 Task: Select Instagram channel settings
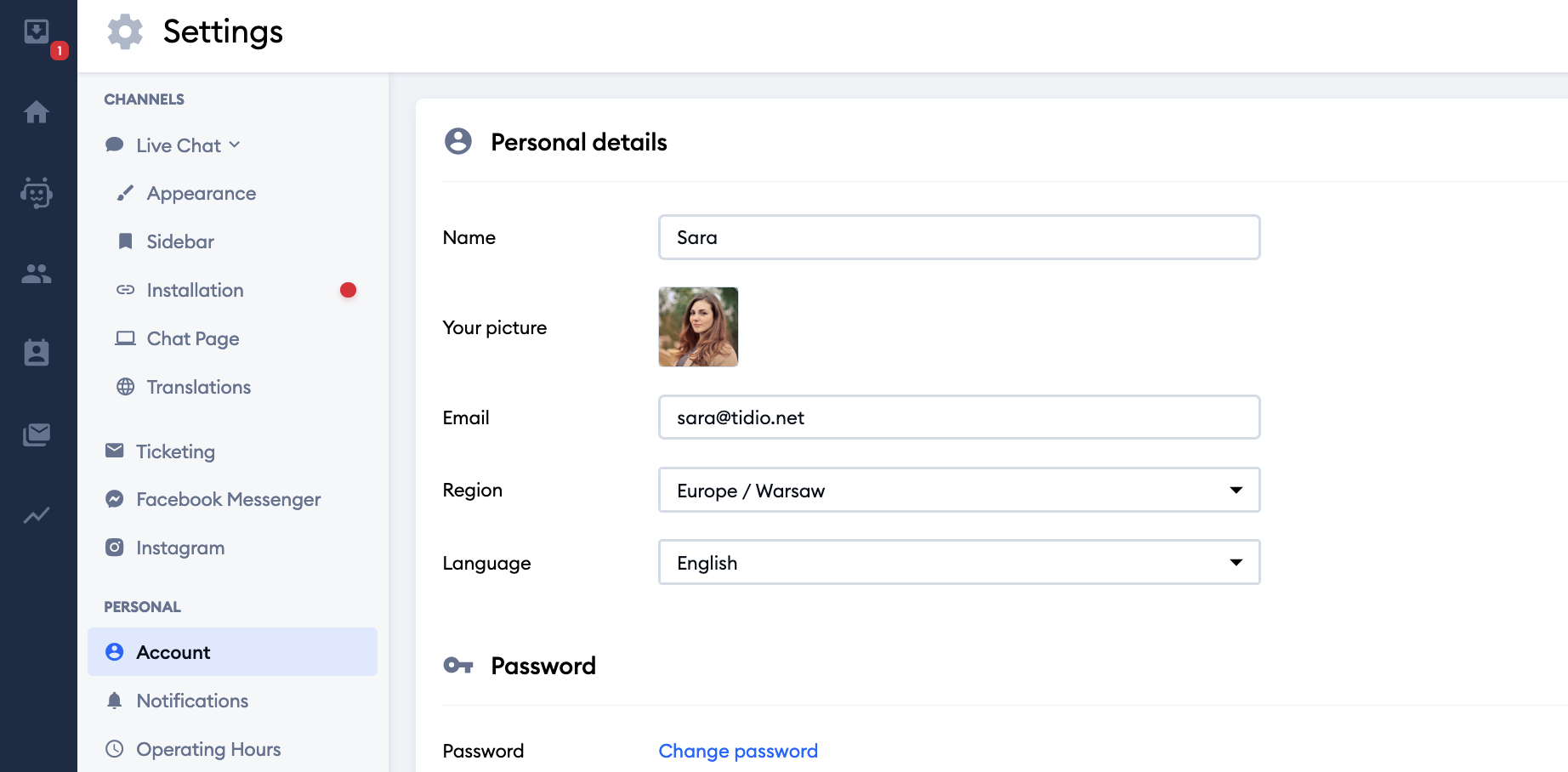(x=179, y=548)
